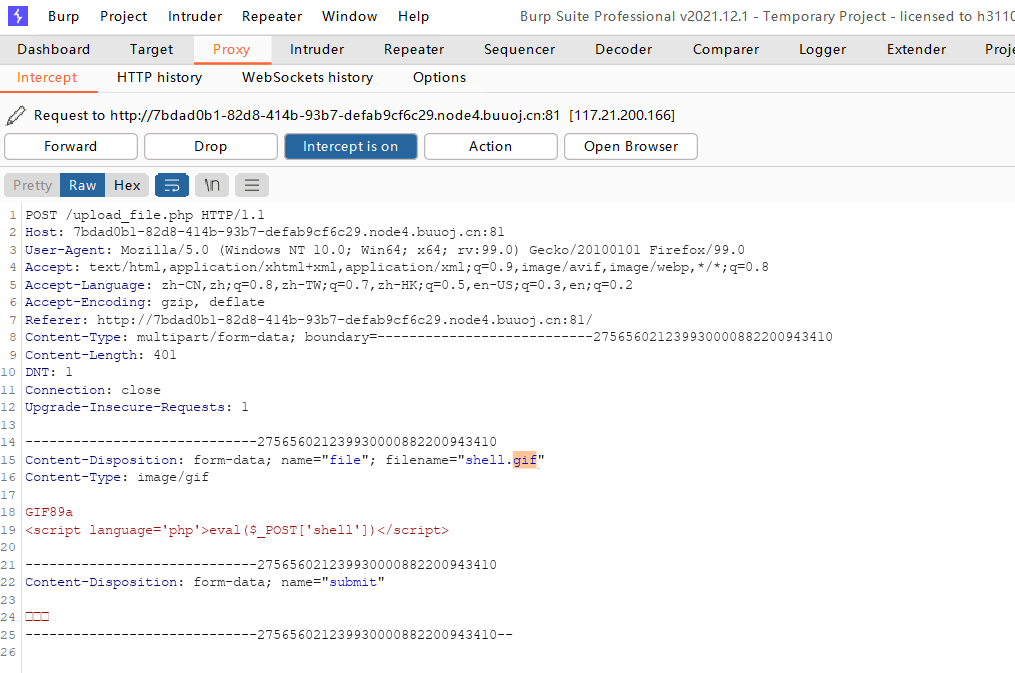Open the WebSockets history sub-tab
The height and width of the screenshot is (673, 1015).
[x=307, y=78]
